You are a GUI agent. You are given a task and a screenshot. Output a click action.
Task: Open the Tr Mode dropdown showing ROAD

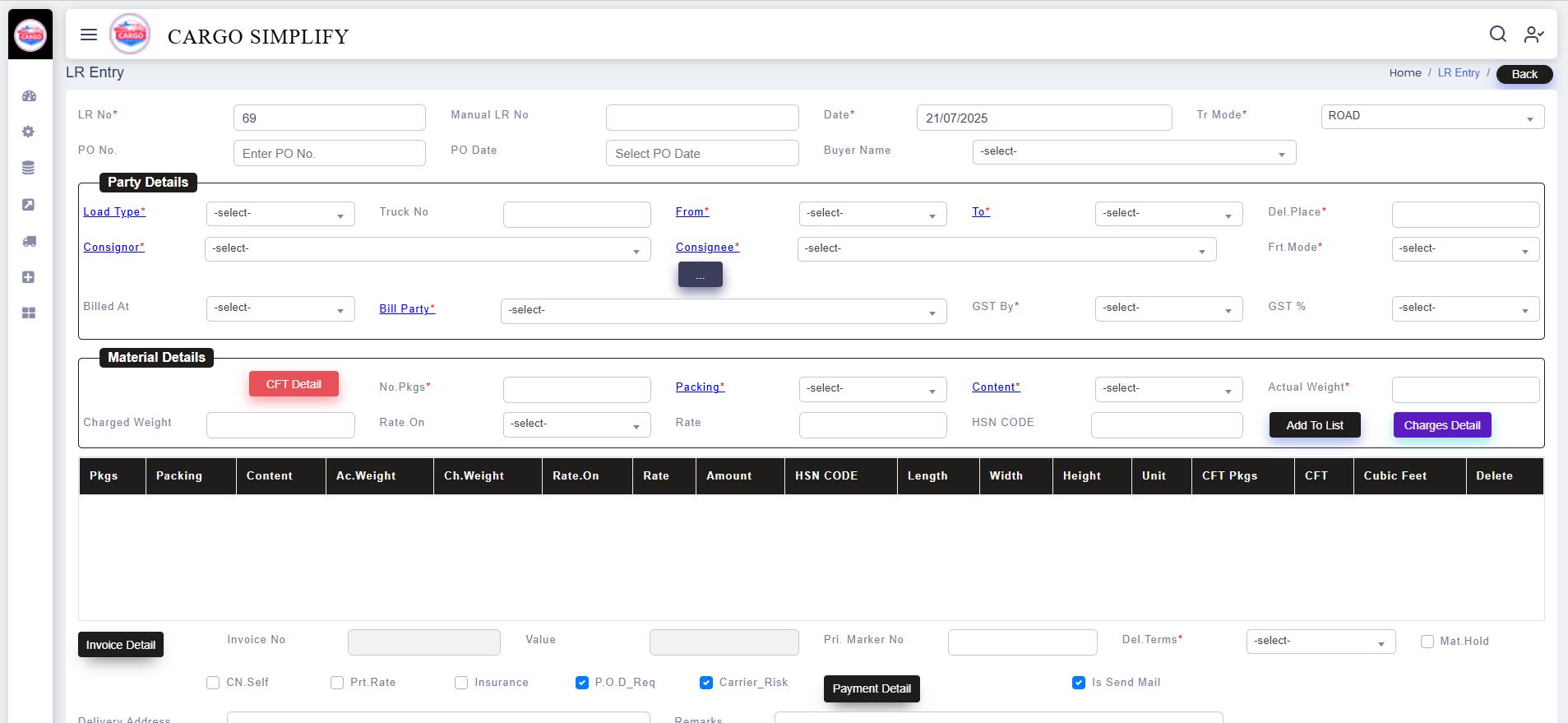(1432, 117)
